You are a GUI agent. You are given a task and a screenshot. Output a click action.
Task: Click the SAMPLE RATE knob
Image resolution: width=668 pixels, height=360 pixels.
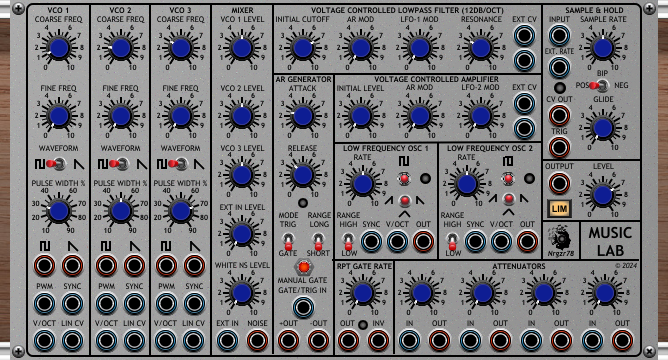(x=603, y=48)
